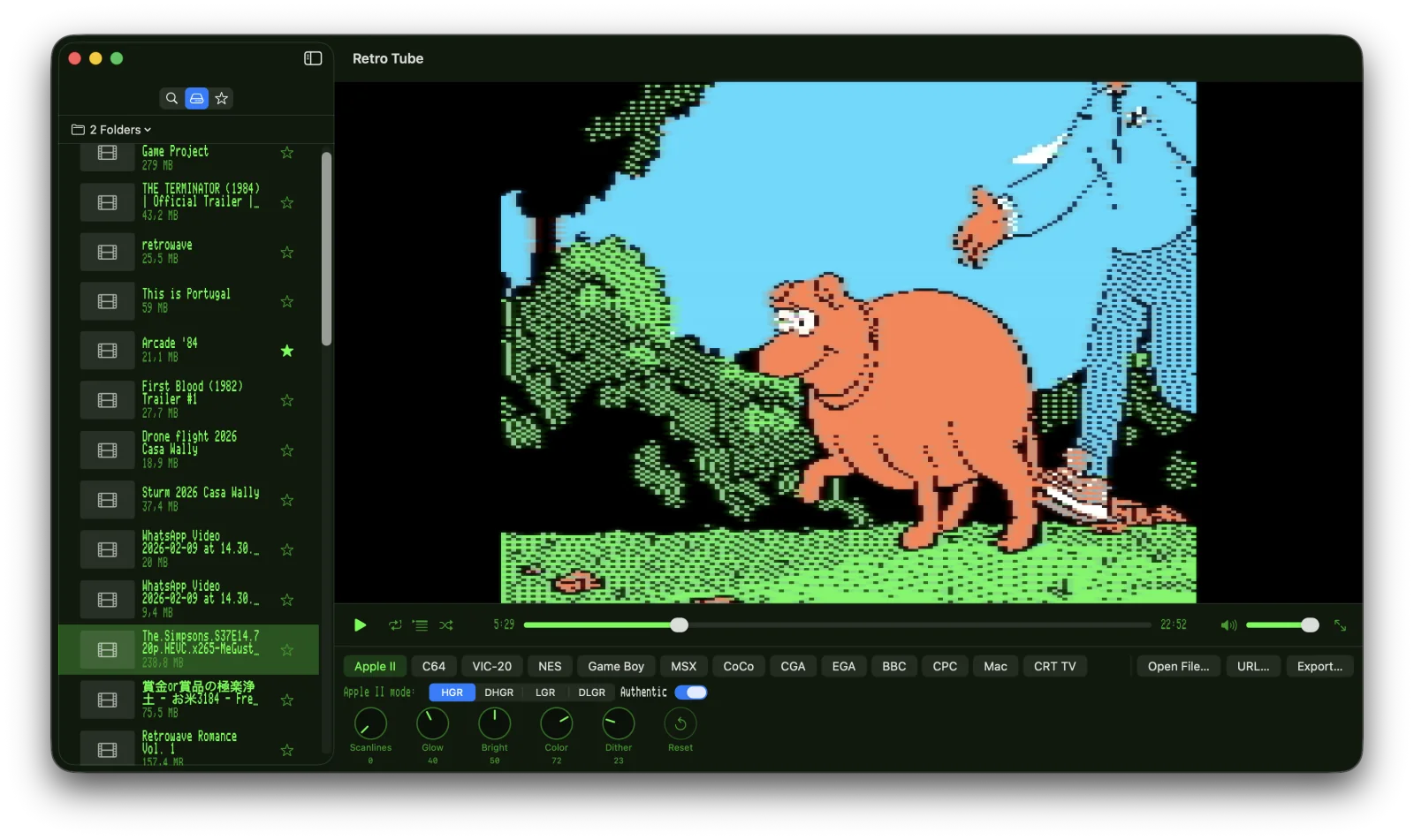Play the video
Screen dimensions: 1414x840
pos(360,625)
